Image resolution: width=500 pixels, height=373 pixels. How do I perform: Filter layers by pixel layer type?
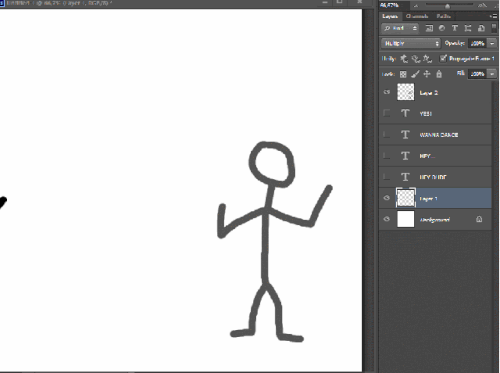pos(429,28)
